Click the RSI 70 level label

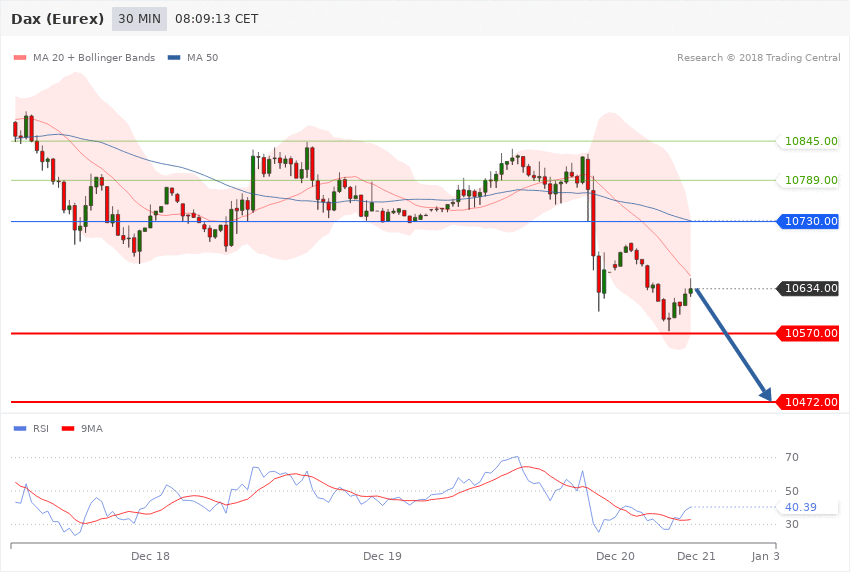pos(792,457)
